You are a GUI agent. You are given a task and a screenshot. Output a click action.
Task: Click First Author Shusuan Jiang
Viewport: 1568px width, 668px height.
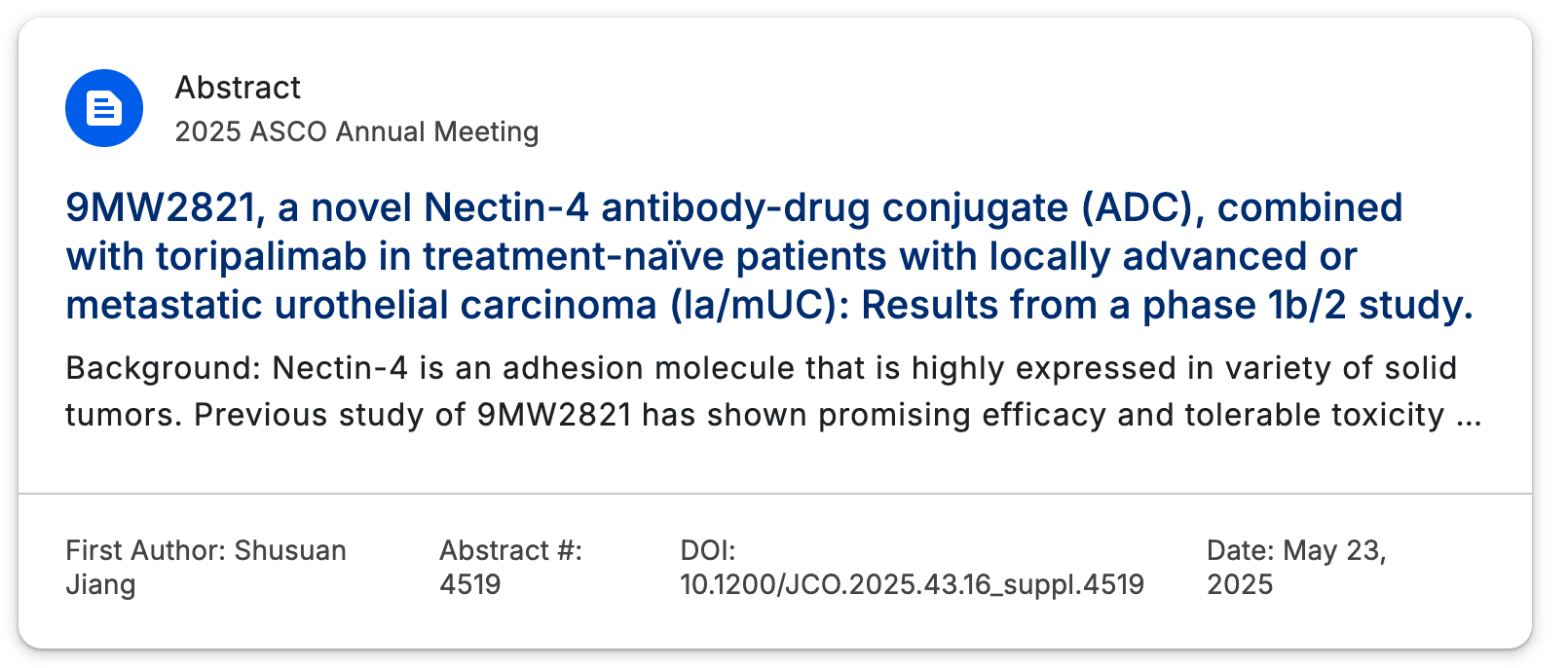point(205,568)
